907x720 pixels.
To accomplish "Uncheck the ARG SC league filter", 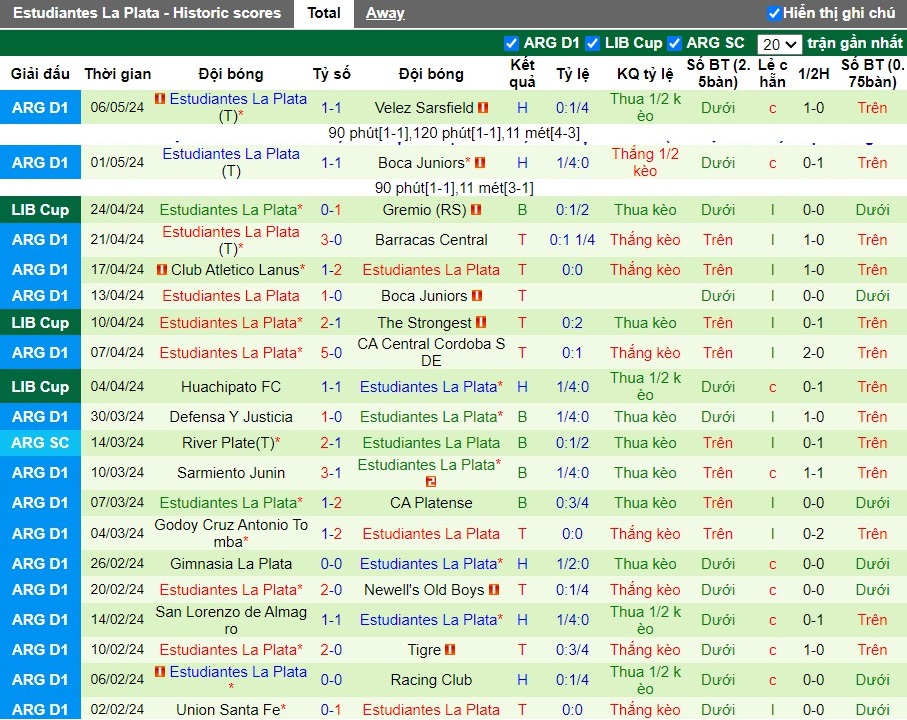I will [x=673, y=43].
